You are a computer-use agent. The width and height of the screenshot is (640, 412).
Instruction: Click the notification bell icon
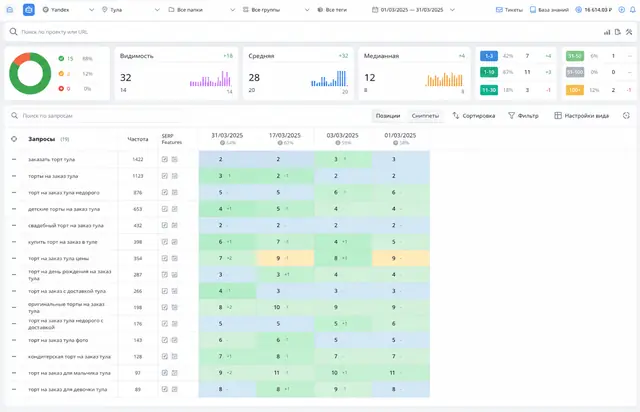pyautogui.click(x=632, y=10)
